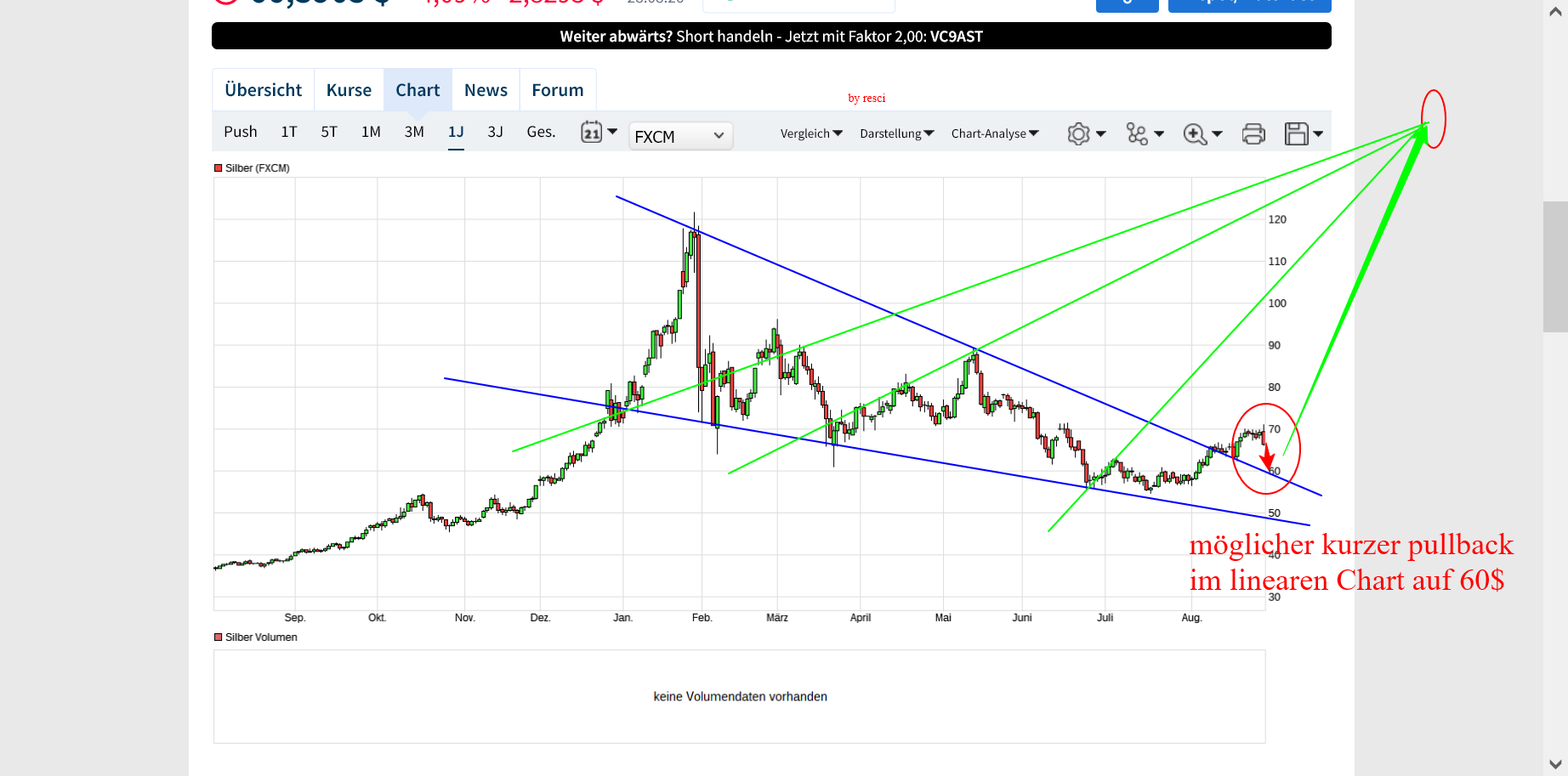The width and height of the screenshot is (1568, 776).
Task: Click the page scrollbar down arrow
Action: pyautogui.click(x=1555, y=764)
